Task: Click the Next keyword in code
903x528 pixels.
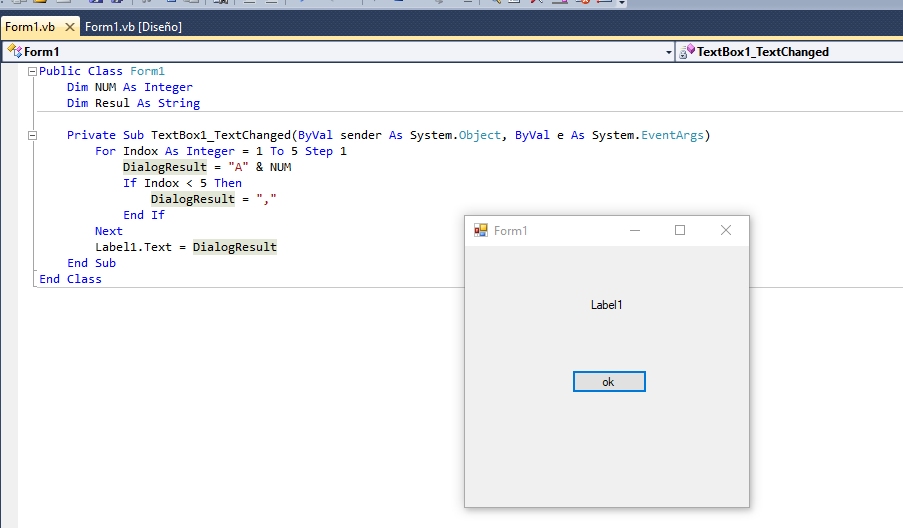Action: pos(109,231)
